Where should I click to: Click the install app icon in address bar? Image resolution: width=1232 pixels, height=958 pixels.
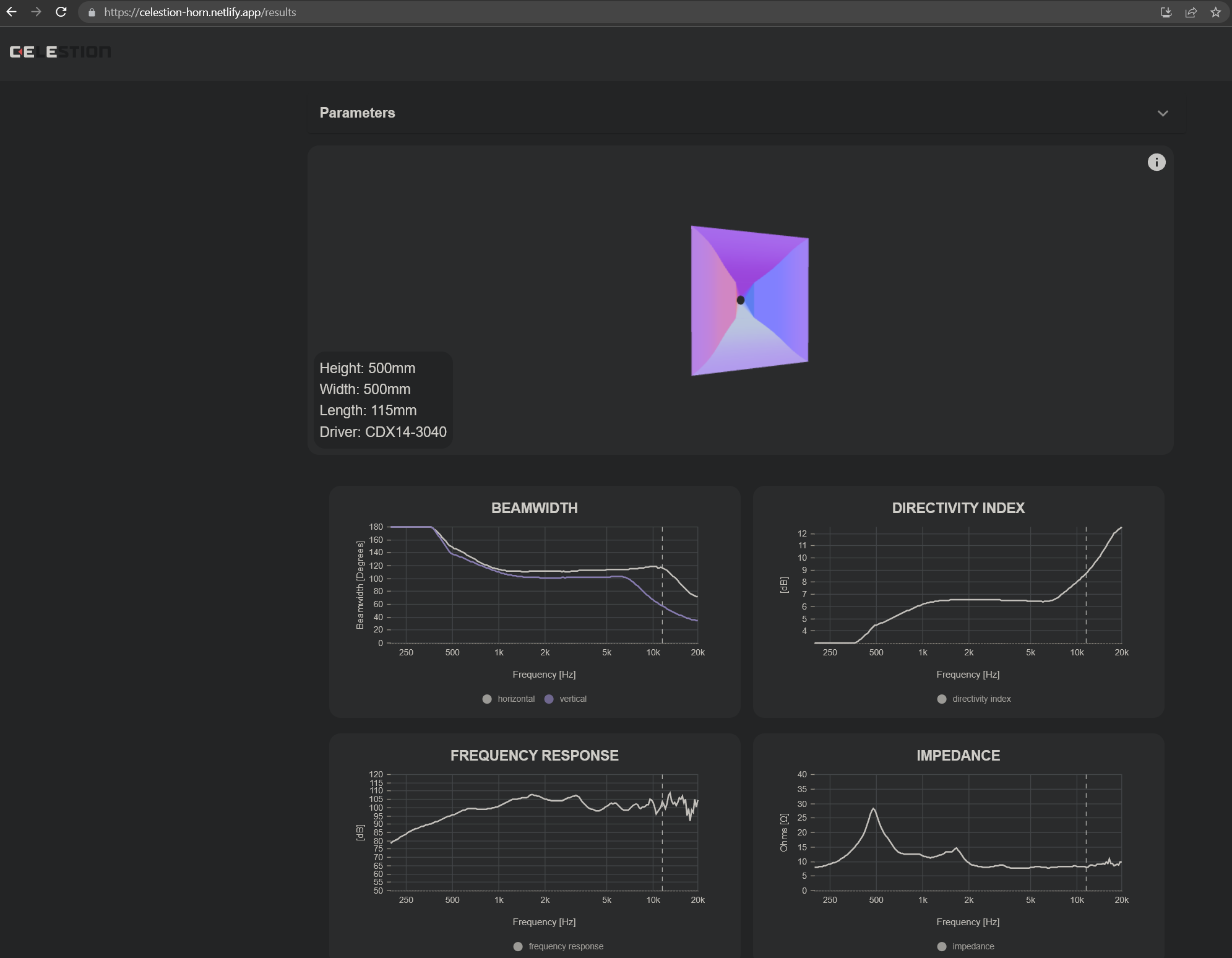(x=1166, y=12)
